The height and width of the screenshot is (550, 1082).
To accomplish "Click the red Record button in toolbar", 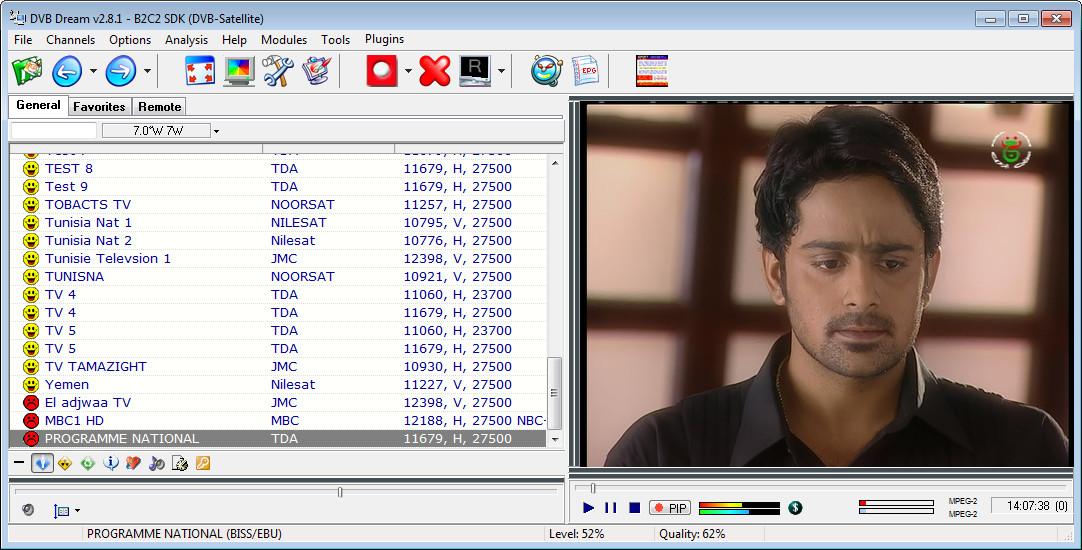I will tap(381, 71).
